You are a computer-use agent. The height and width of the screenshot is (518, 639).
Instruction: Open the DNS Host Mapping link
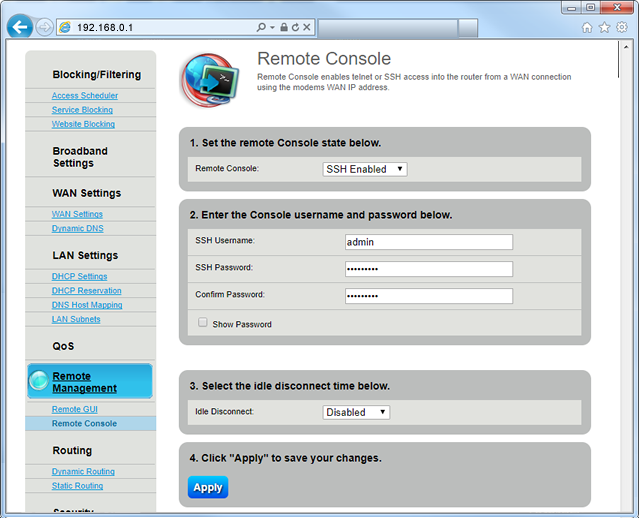(87, 305)
